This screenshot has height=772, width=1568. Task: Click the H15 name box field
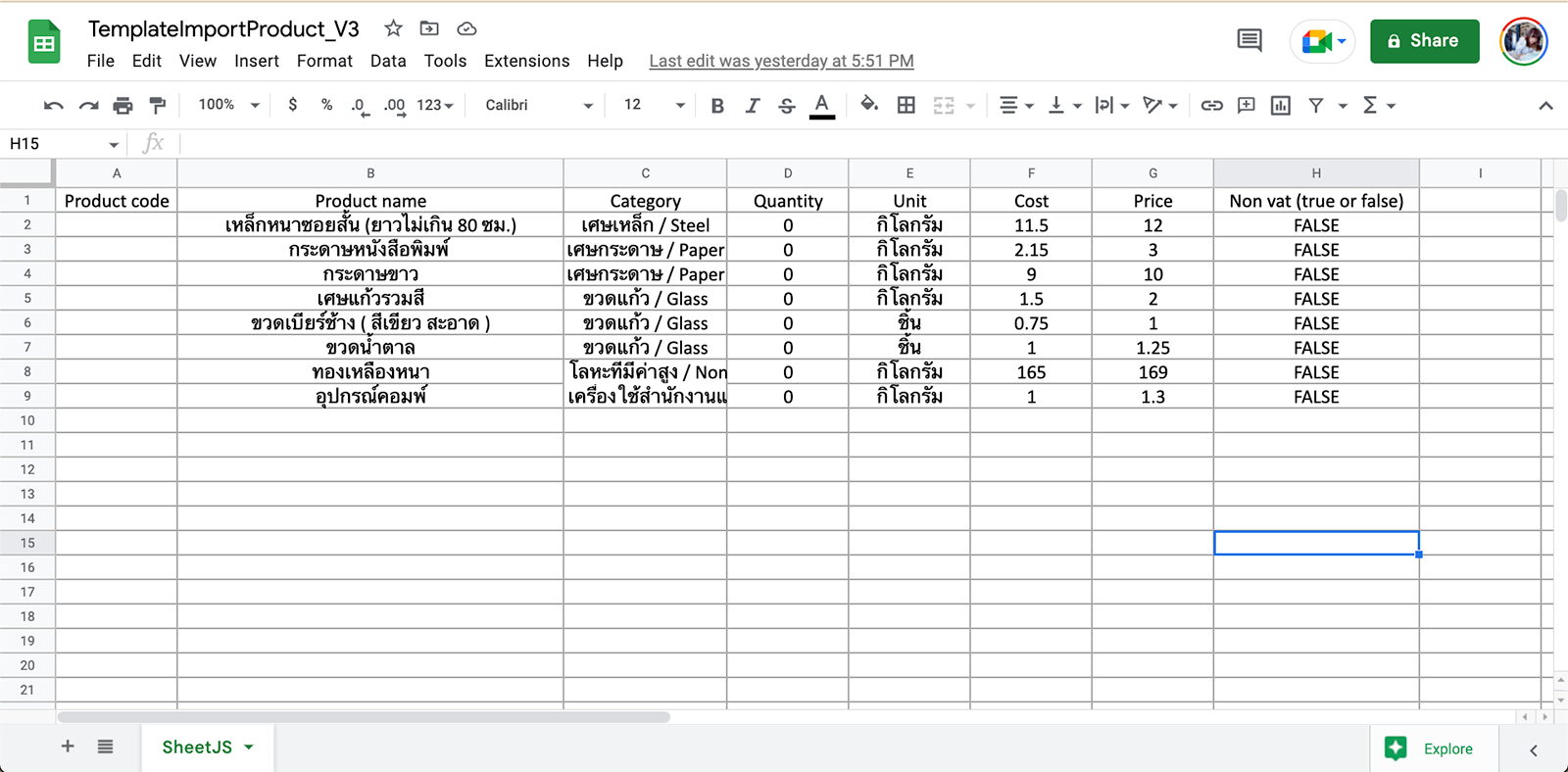coord(57,144)
